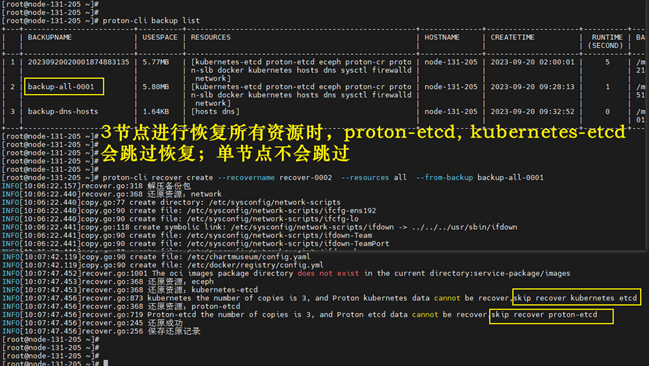Select the backup-dns-hosts table entry

[63, 112]
